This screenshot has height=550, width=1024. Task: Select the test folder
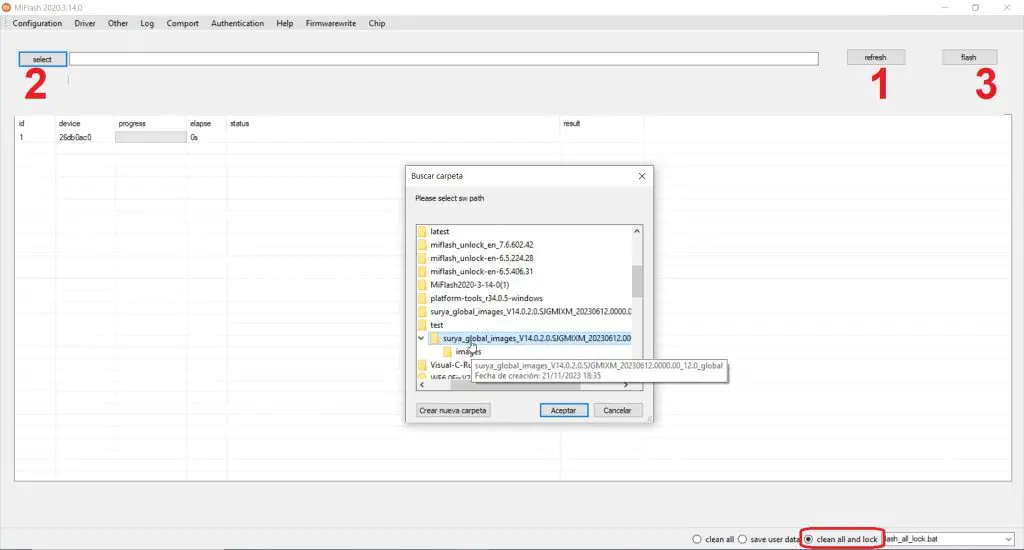(x=436, y=325)
